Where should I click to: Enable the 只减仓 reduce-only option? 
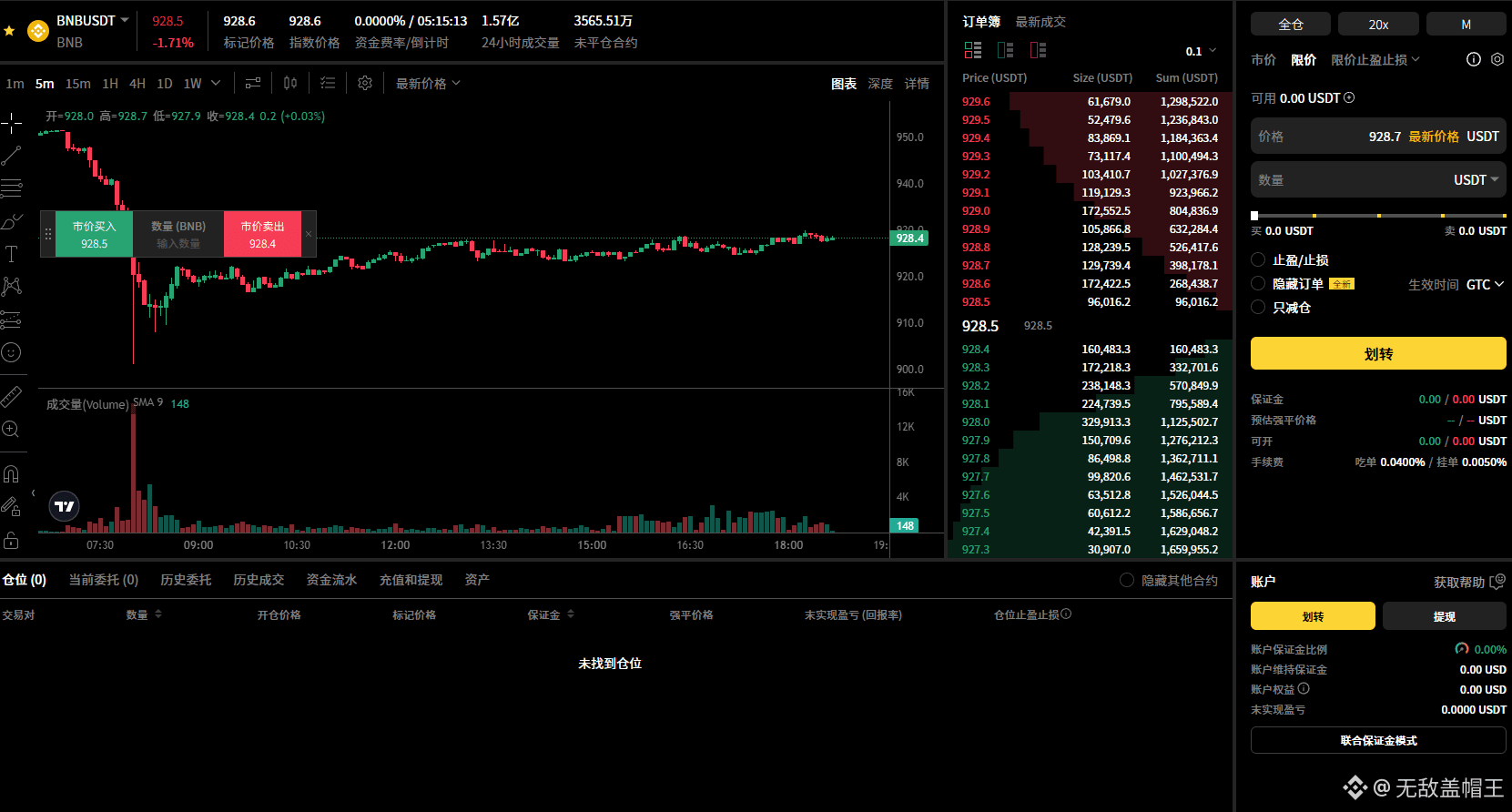(1258, 307)
